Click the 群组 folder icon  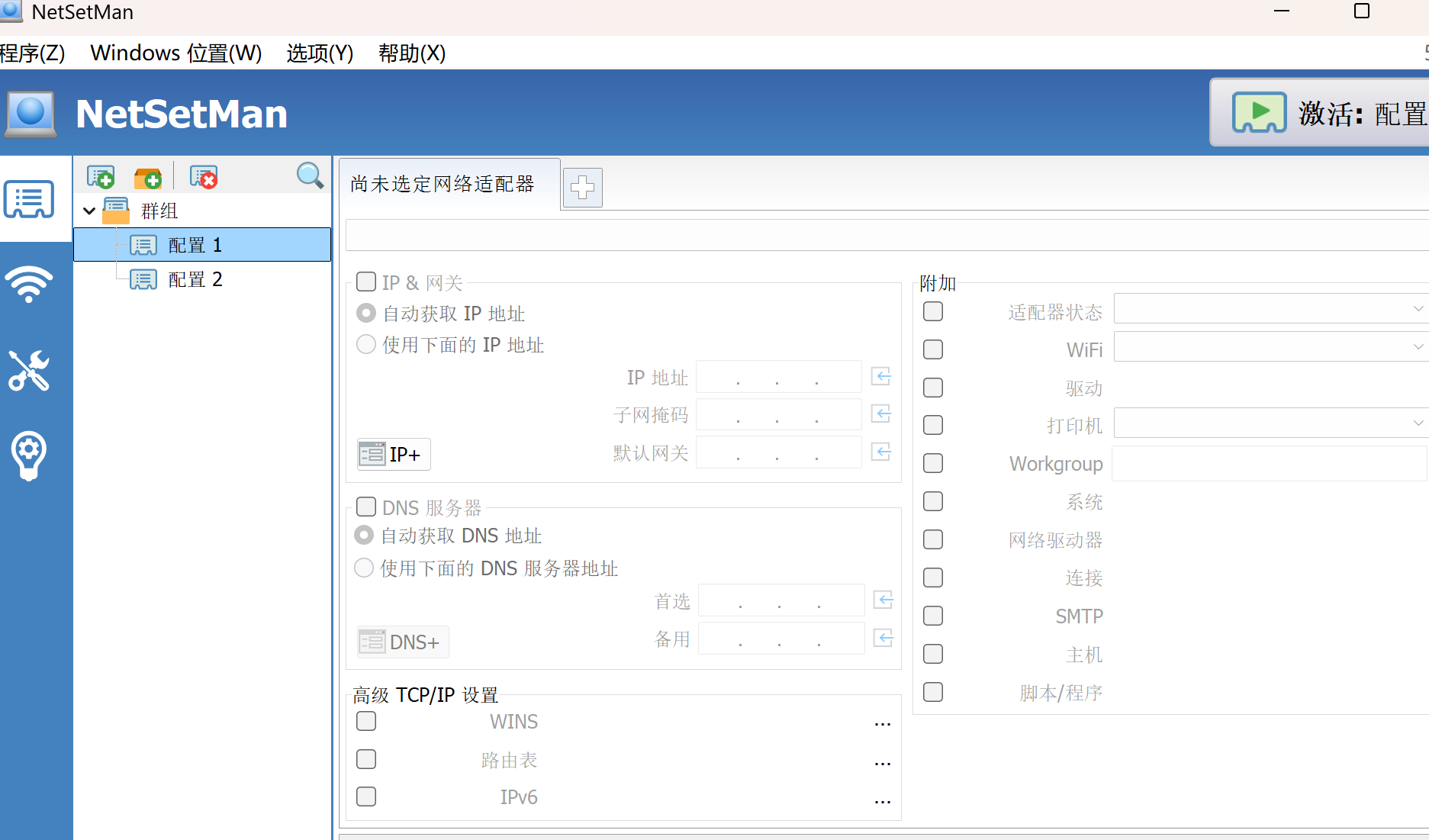[116, 211]
